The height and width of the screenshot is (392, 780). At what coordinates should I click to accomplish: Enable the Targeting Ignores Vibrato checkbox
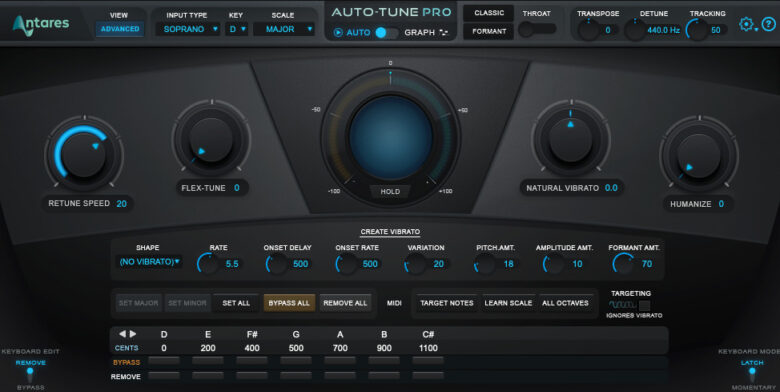pyautogui.click(x=644, y=305)
